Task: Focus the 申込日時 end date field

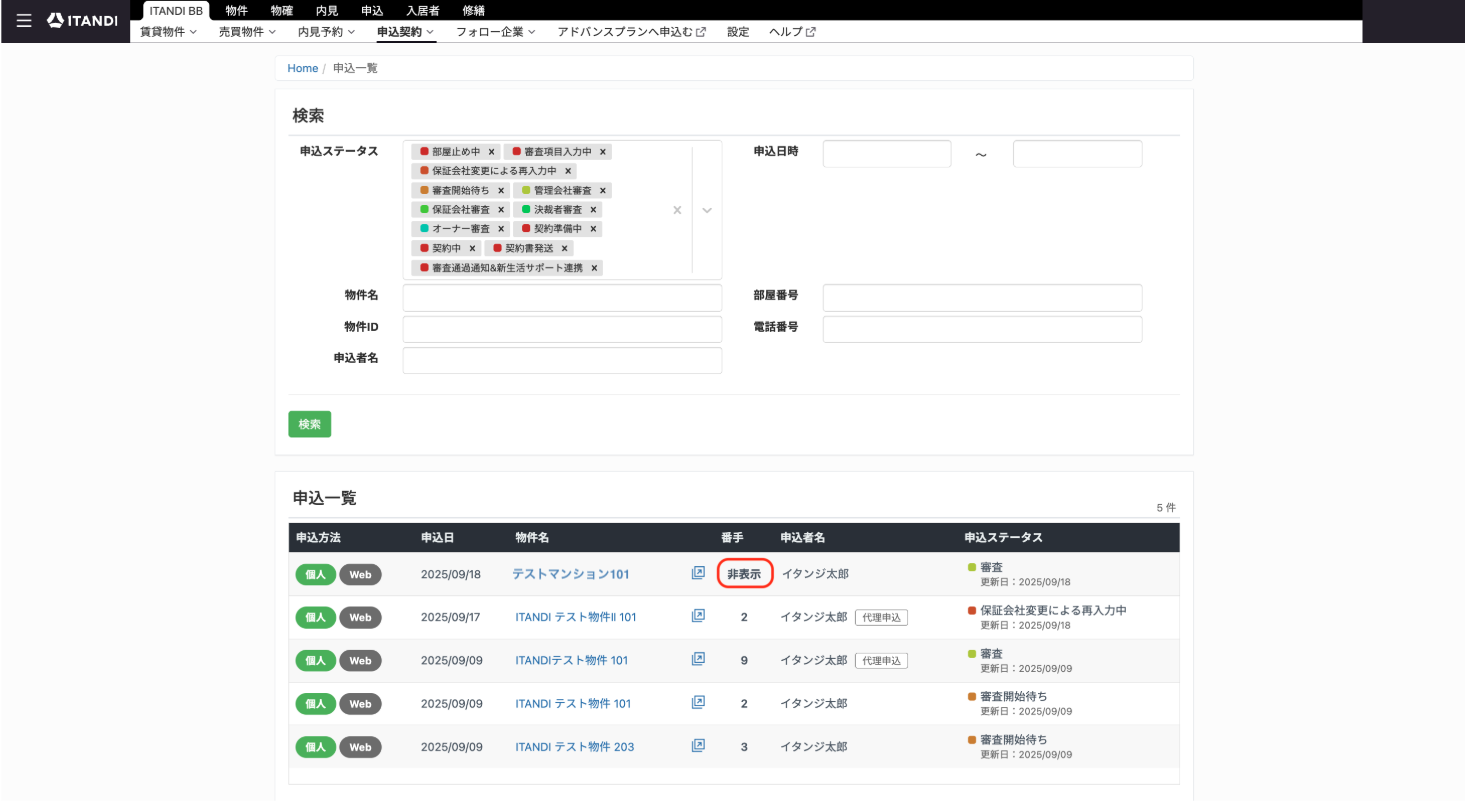Action: click(x=1077, y=154)
